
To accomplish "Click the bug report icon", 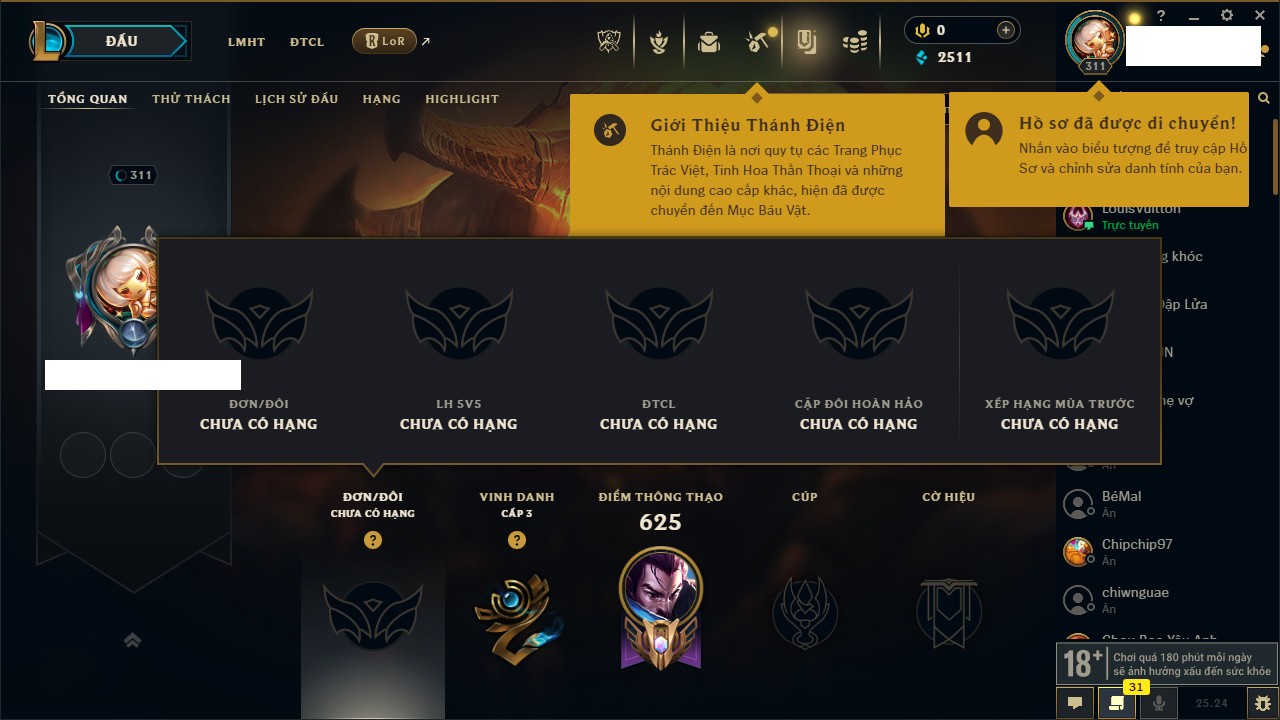I will pos(1263,703).
